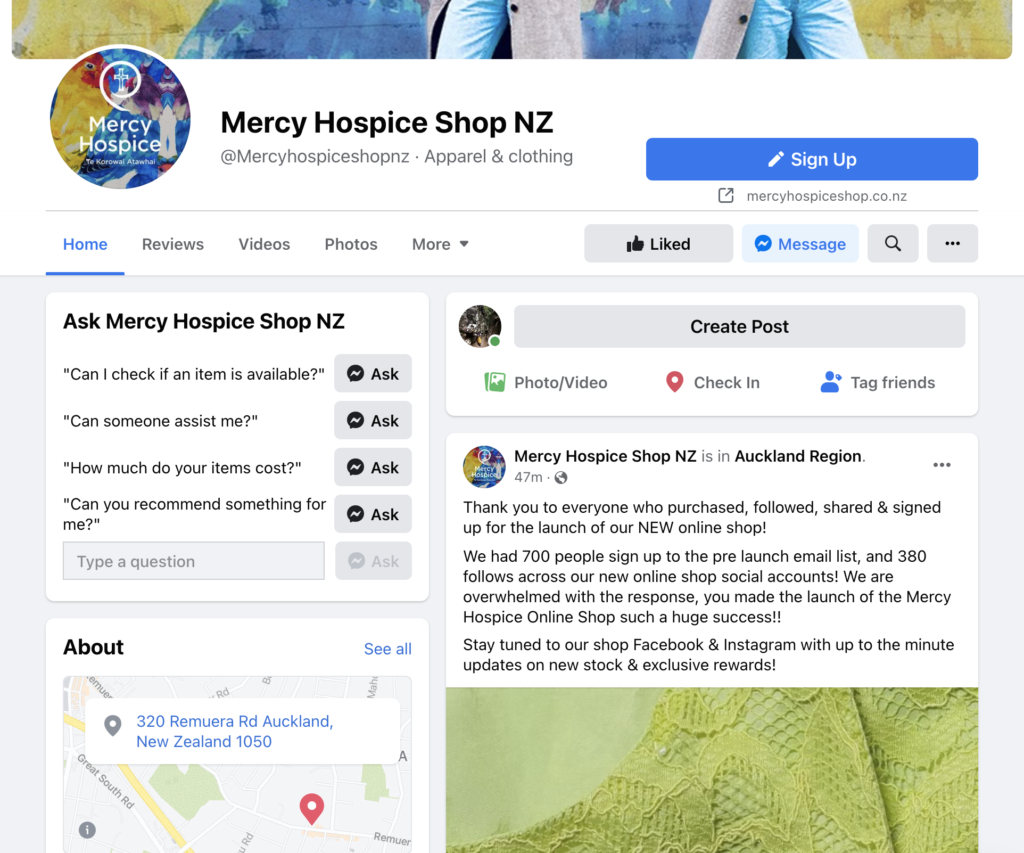
Task: Click the Type a question field
Action: (x=194, y=561)
